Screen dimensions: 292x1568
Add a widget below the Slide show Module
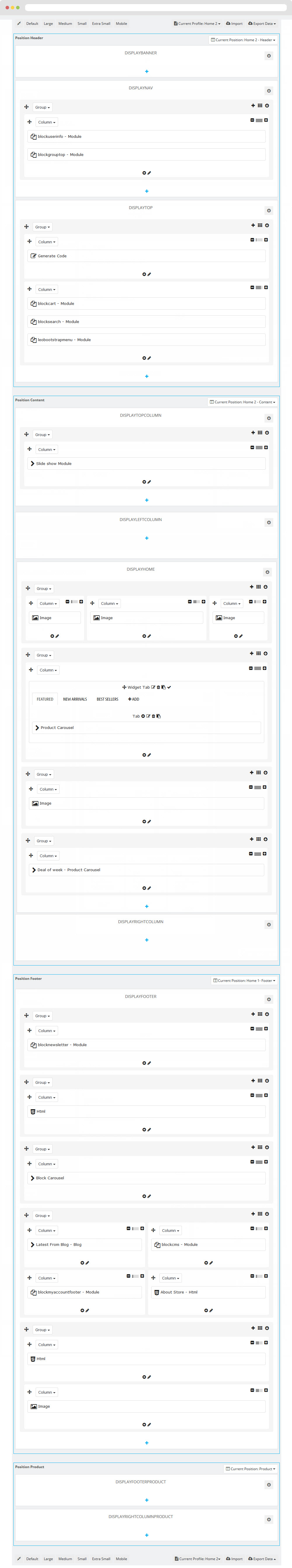[x=144, y=482]
